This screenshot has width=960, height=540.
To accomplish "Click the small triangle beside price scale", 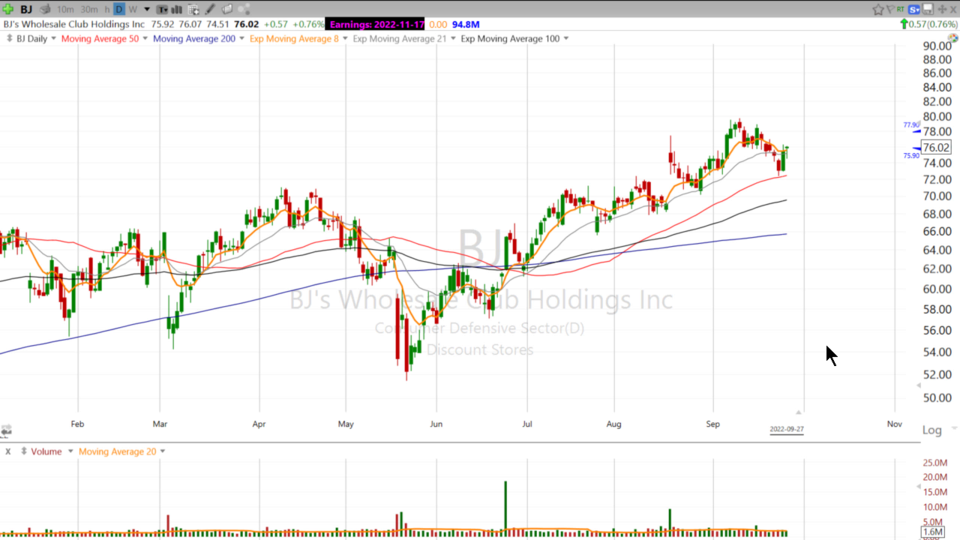I will (918, 385).
